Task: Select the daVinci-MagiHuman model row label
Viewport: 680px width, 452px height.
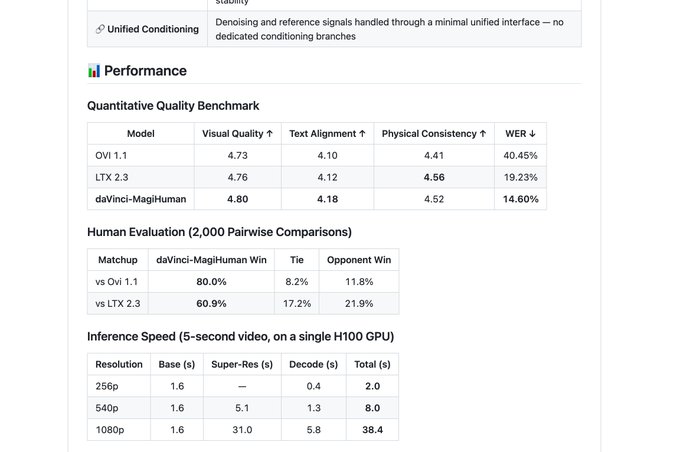Action: pos(141,199)
